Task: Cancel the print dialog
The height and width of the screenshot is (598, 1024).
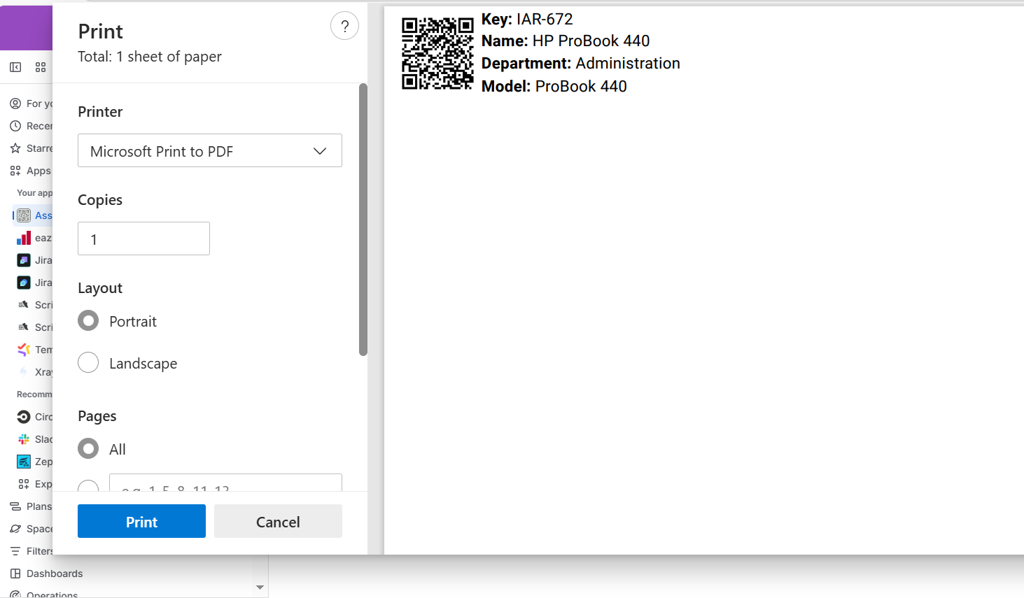Action: click(x=278, y=521)
